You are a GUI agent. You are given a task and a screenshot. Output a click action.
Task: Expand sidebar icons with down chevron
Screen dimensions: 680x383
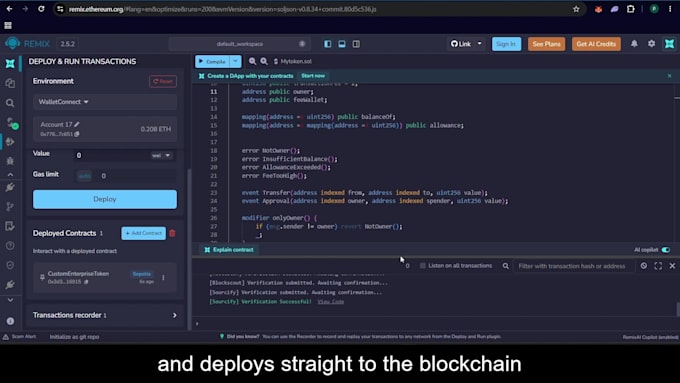pyautogui.click(x=10, y=300)
